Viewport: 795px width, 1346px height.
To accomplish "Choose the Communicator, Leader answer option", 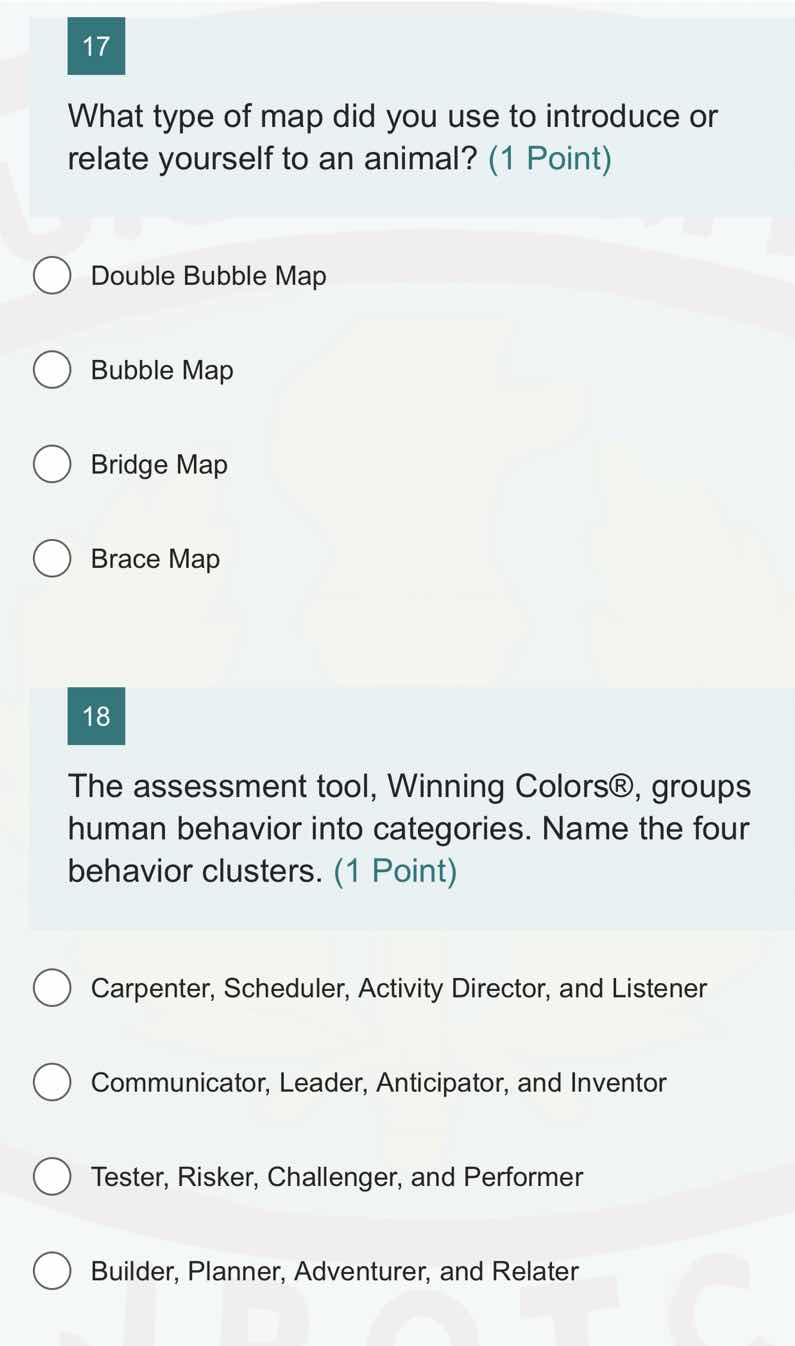I will coord(52,1081).
